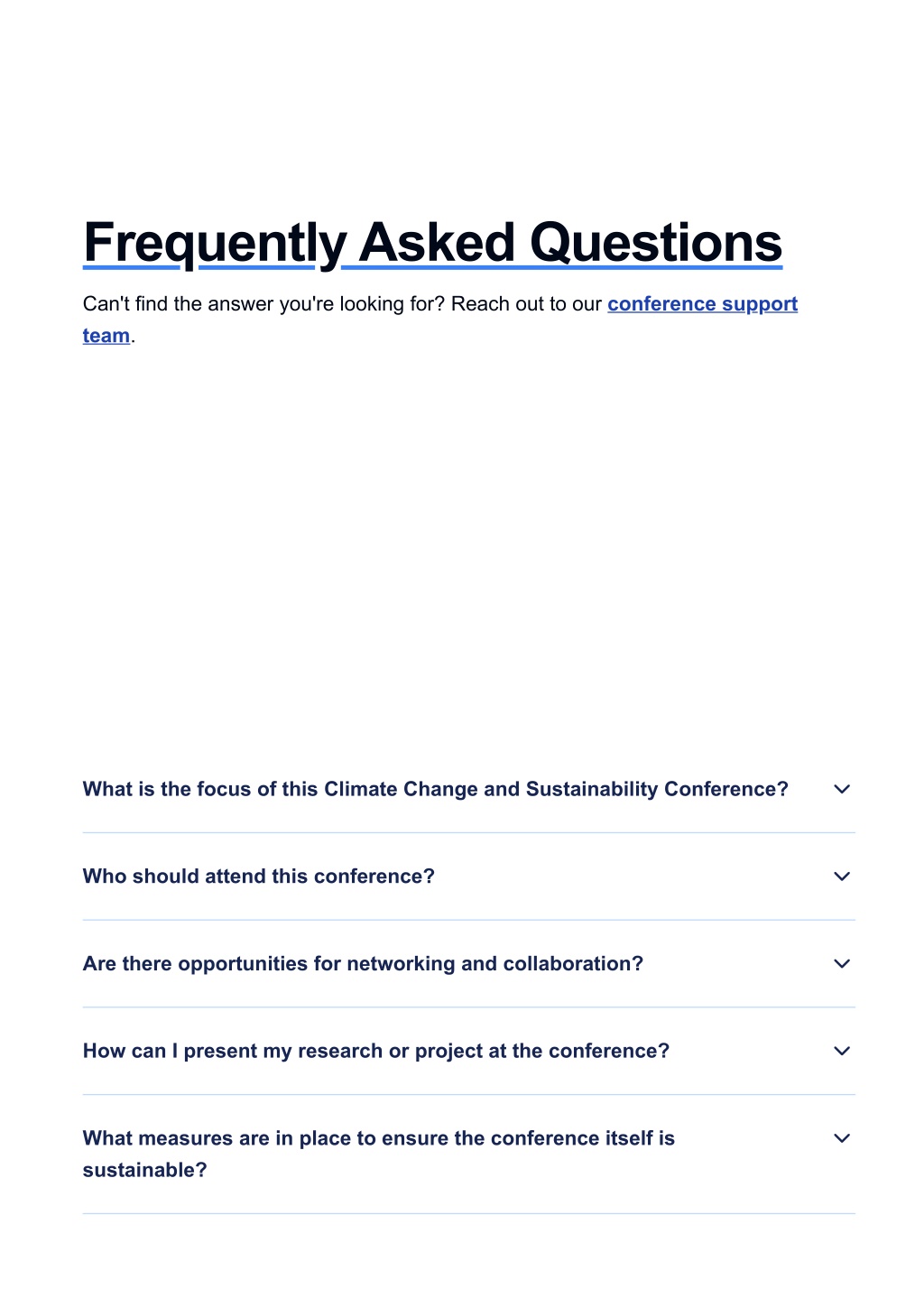This screenshot has height=1308, width=924.
Task: Expand chevron for presenting research or project
Action: pos(842,1051)
